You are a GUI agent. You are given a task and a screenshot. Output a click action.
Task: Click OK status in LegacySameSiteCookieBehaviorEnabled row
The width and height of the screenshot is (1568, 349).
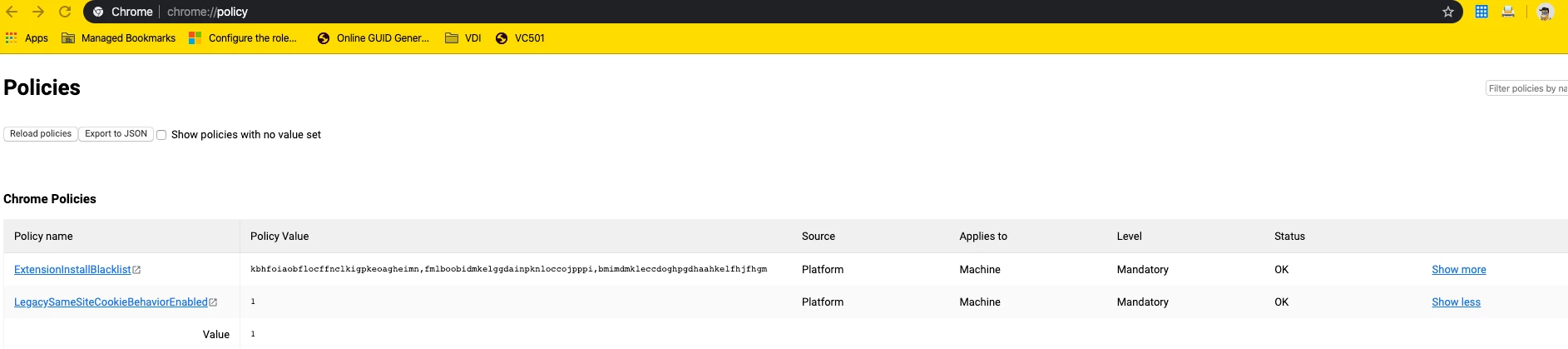[x=1281, y=302]
